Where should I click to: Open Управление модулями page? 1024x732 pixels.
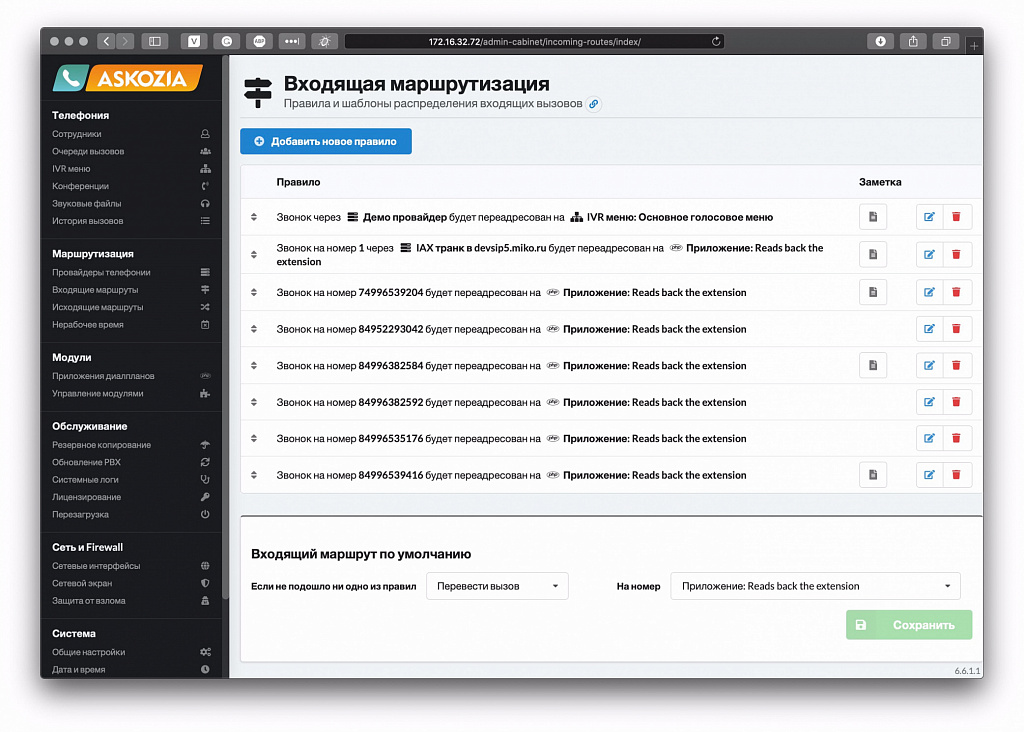point(131,393)
